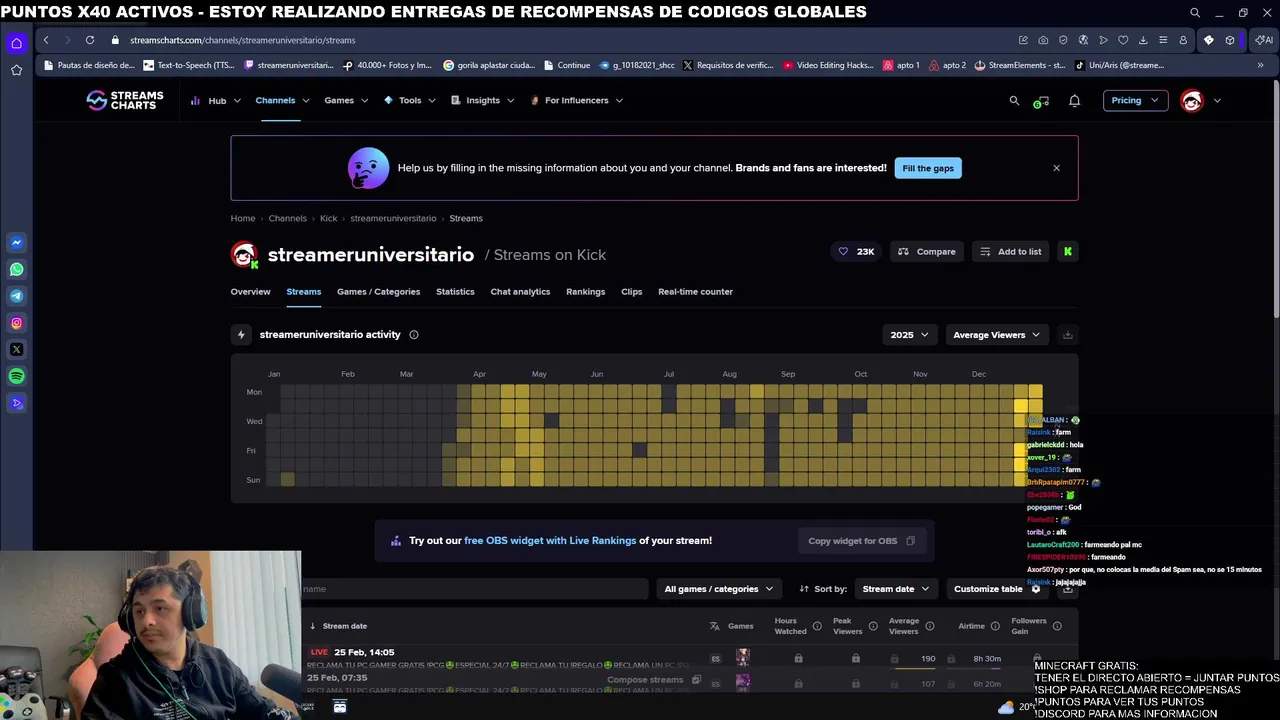Add page to bookmarks with heart icon
Image resolution: width=1280 pixels, height=720 pixels.
(1123, 40)
